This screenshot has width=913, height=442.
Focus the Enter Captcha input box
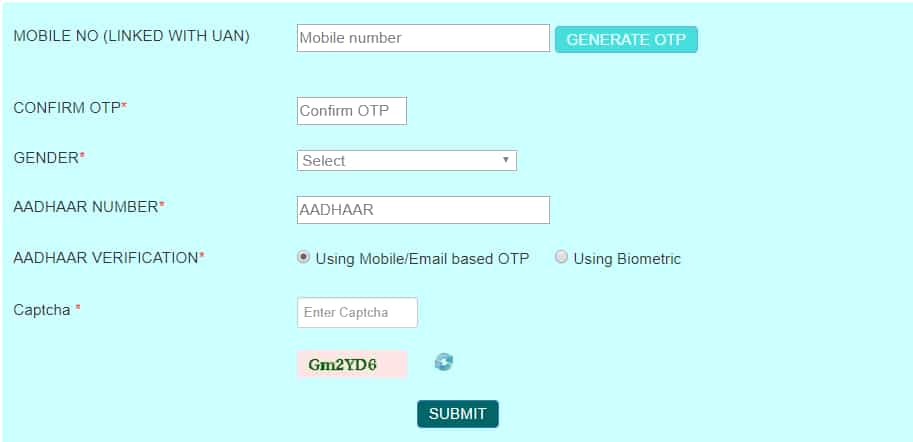pyautogui.click(x=358, y=313)
